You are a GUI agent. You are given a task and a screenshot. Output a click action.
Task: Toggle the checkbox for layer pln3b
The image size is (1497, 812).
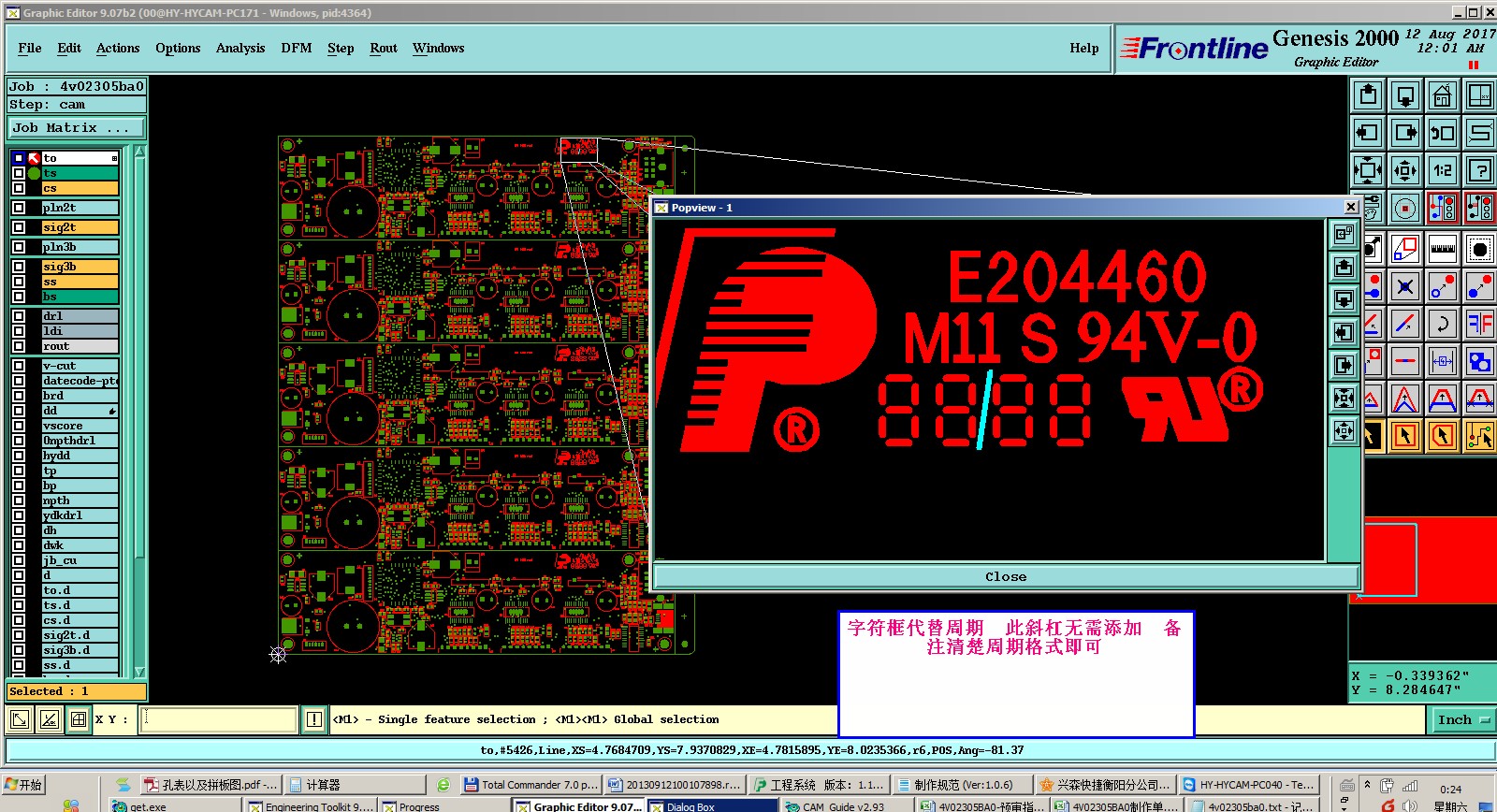click(x=19, y=247)
